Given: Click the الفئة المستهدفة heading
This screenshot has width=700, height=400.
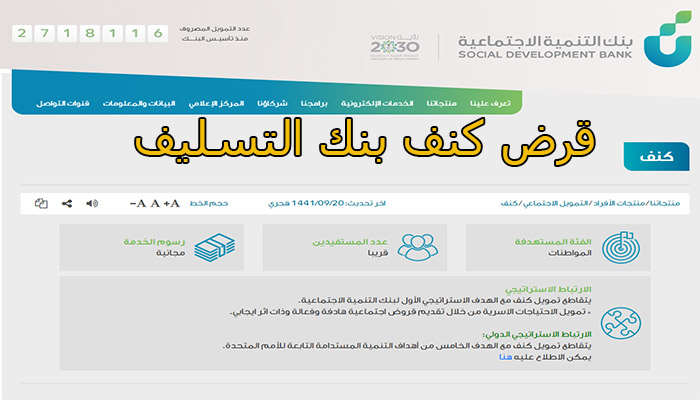Looking at the screenshot, I should (x=553, y=242).
